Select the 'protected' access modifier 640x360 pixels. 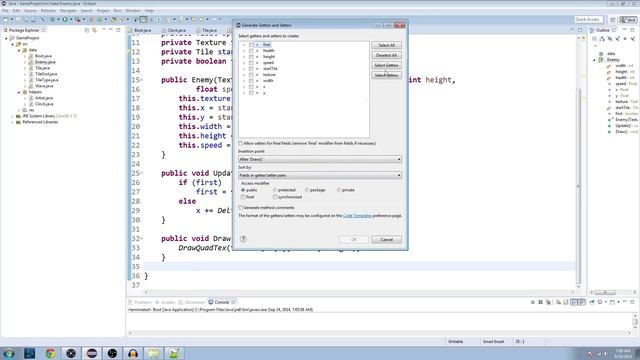(x=275, y=190)
